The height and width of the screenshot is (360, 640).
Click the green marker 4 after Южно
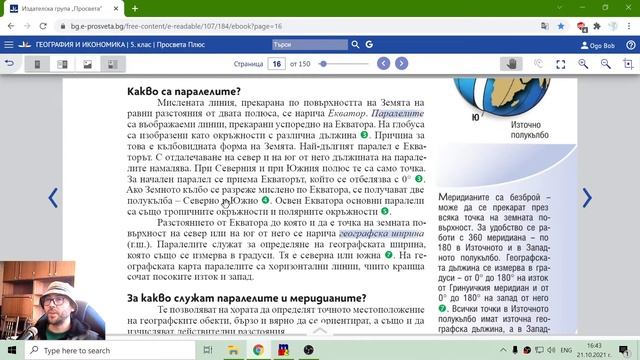tap(265, 200)
